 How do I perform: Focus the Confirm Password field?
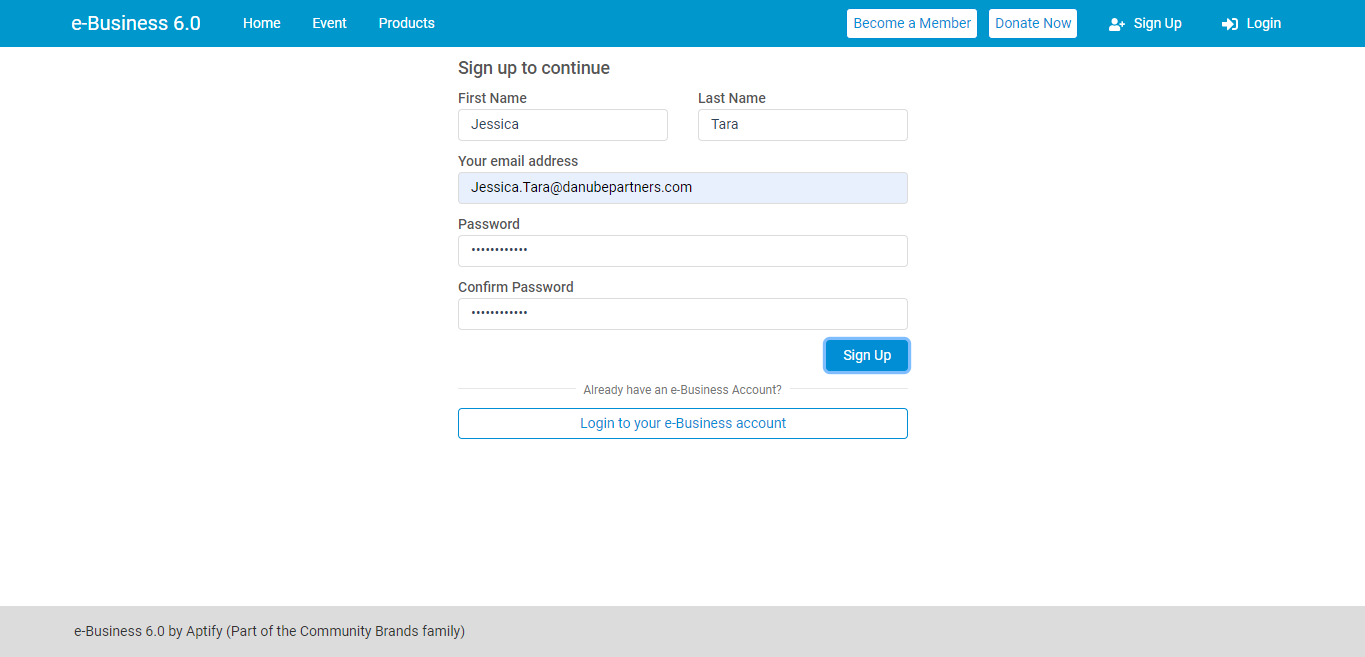tap(683, 314)
